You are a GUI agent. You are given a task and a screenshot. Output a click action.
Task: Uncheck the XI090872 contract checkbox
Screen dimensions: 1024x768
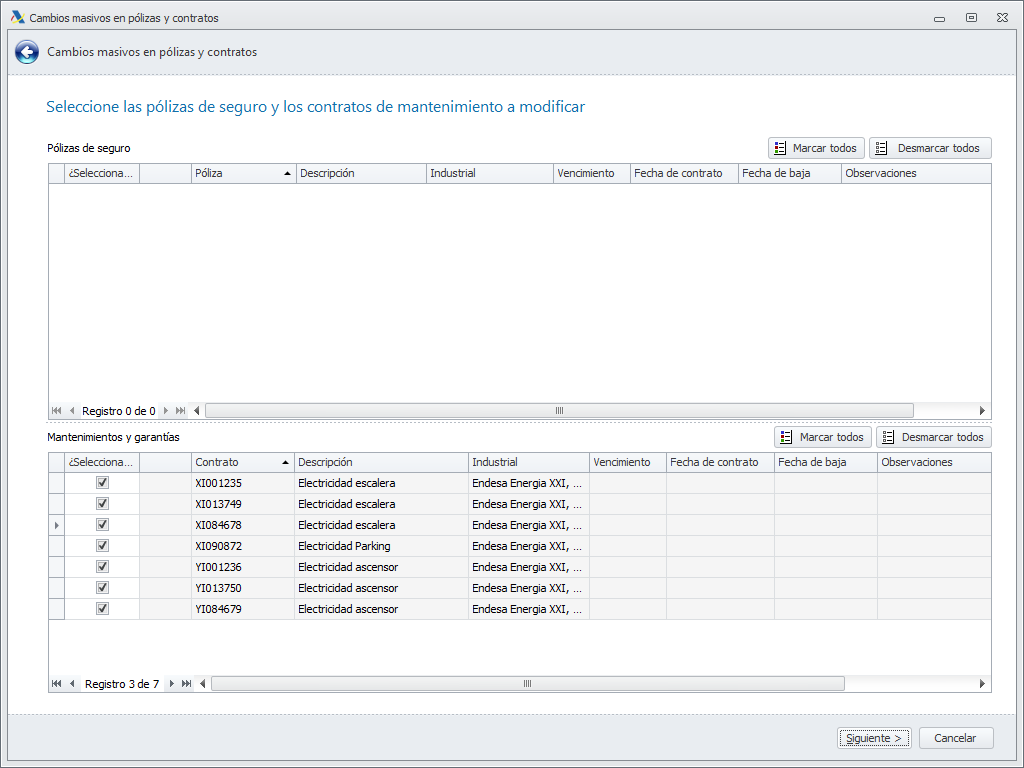102,545
